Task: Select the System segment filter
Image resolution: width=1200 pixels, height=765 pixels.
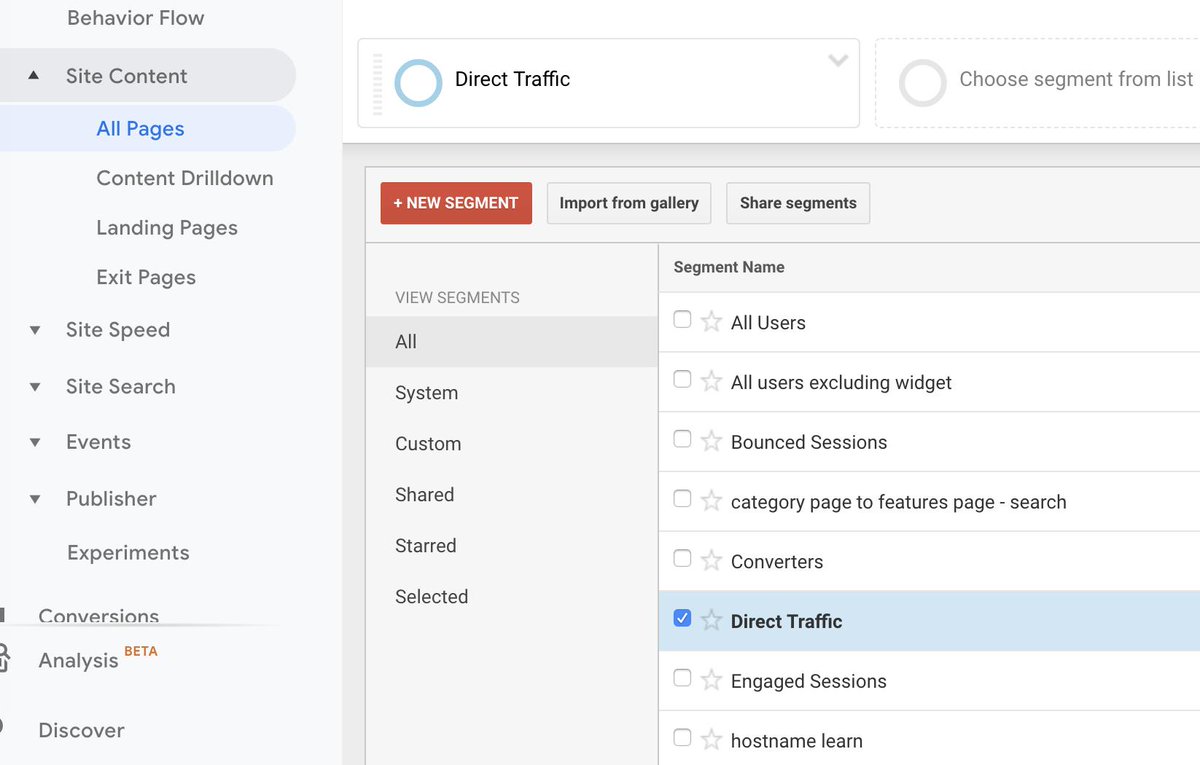Action: (x=426, y=392)
